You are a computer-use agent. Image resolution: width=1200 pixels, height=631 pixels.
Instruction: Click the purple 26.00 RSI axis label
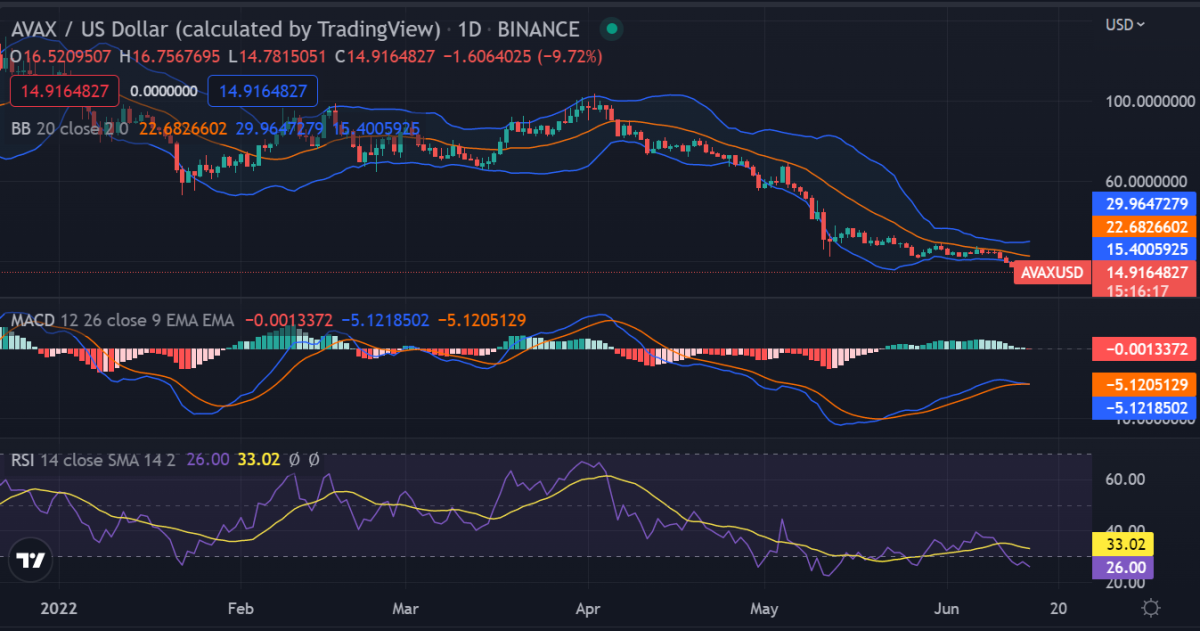[x=1125, y=567]
